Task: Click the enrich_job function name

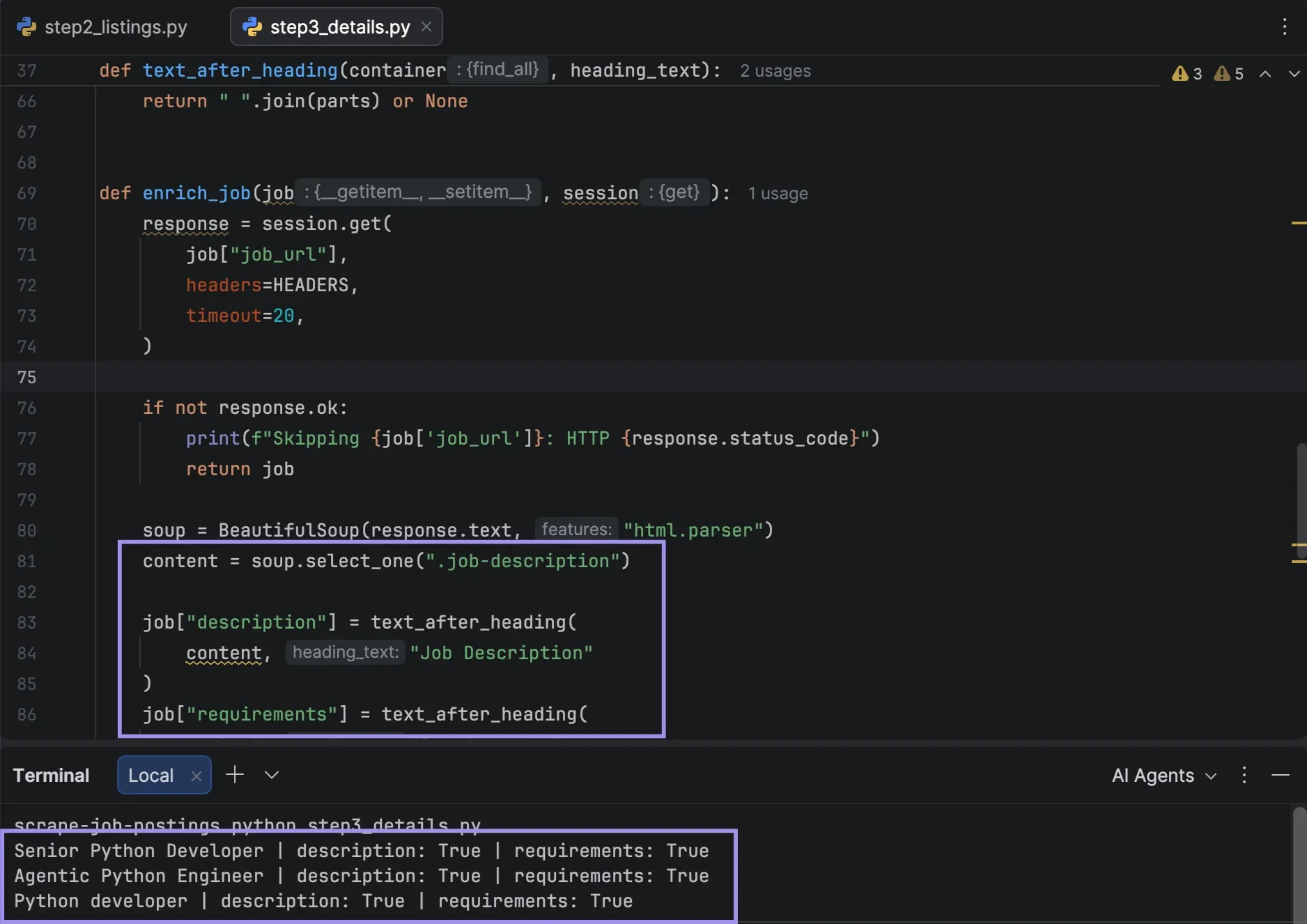Action: [196, 193]
